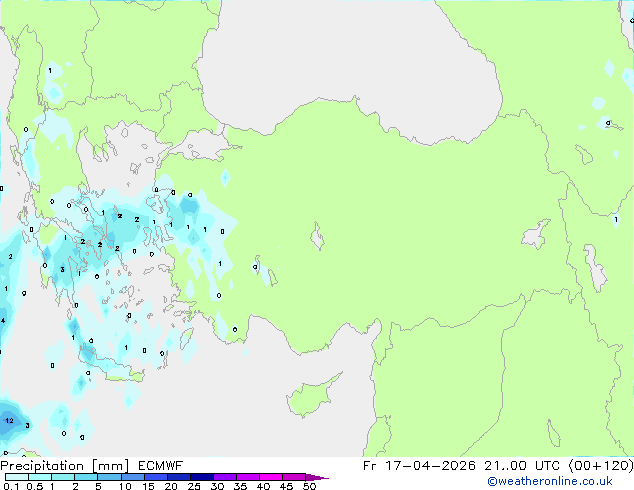
Task: Click the '(00+120)' forecast offset text
Action: (601, 466)
